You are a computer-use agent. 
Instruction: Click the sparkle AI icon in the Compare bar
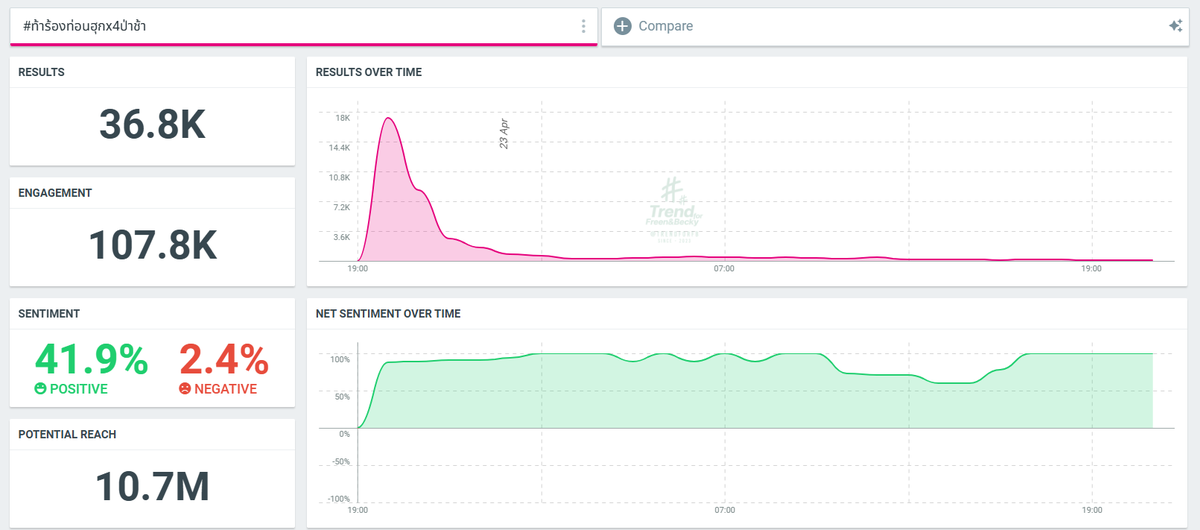pos(1175,26)
